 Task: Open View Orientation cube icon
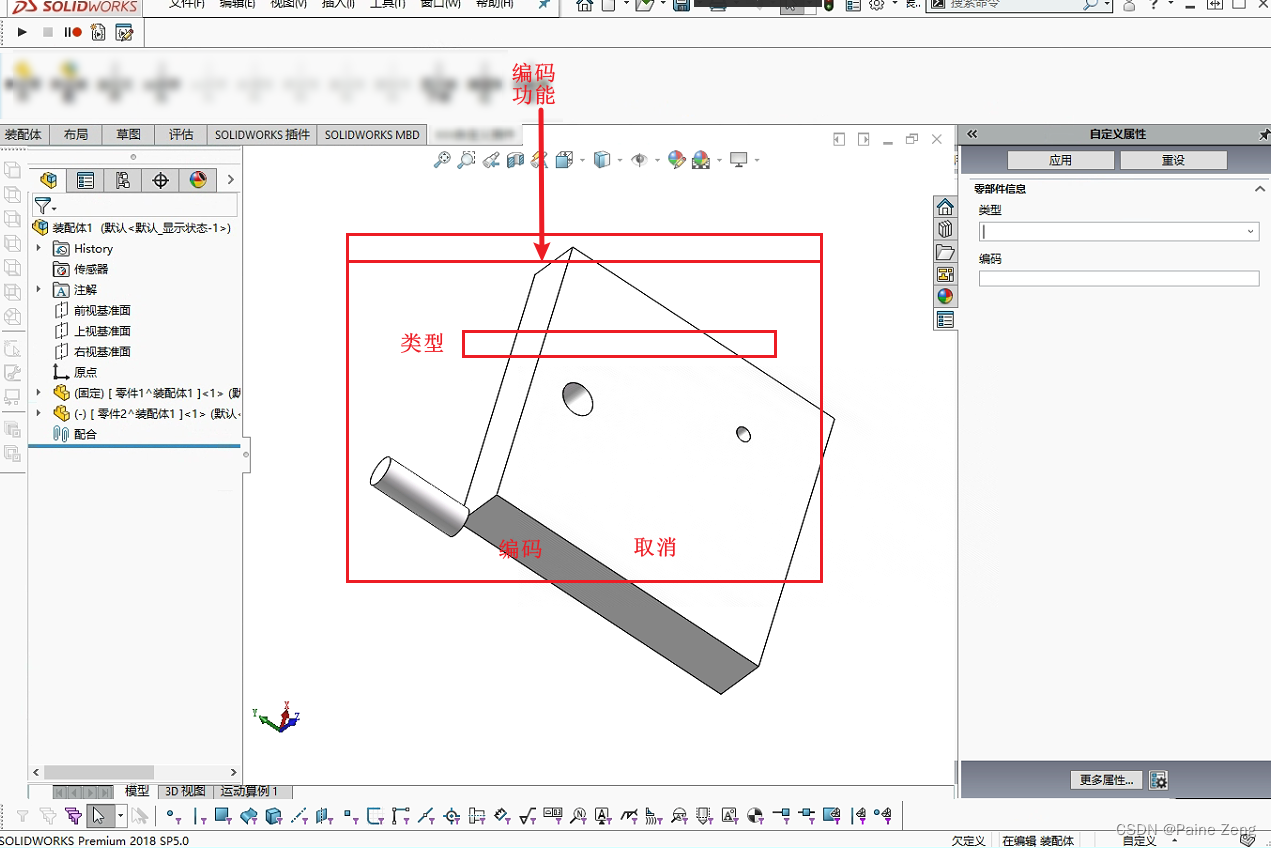click(x=564, y=159)
